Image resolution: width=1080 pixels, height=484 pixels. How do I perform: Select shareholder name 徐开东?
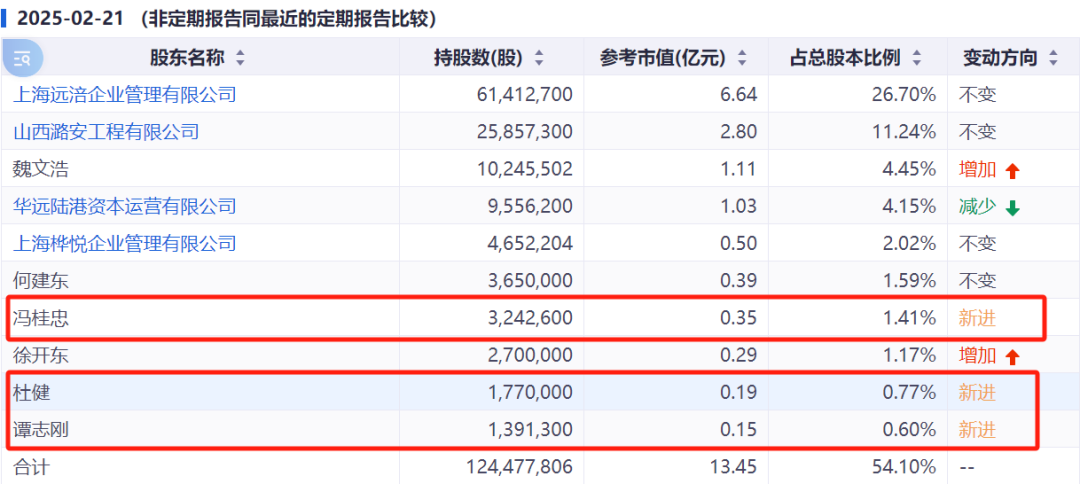click(x=41, y=355)
